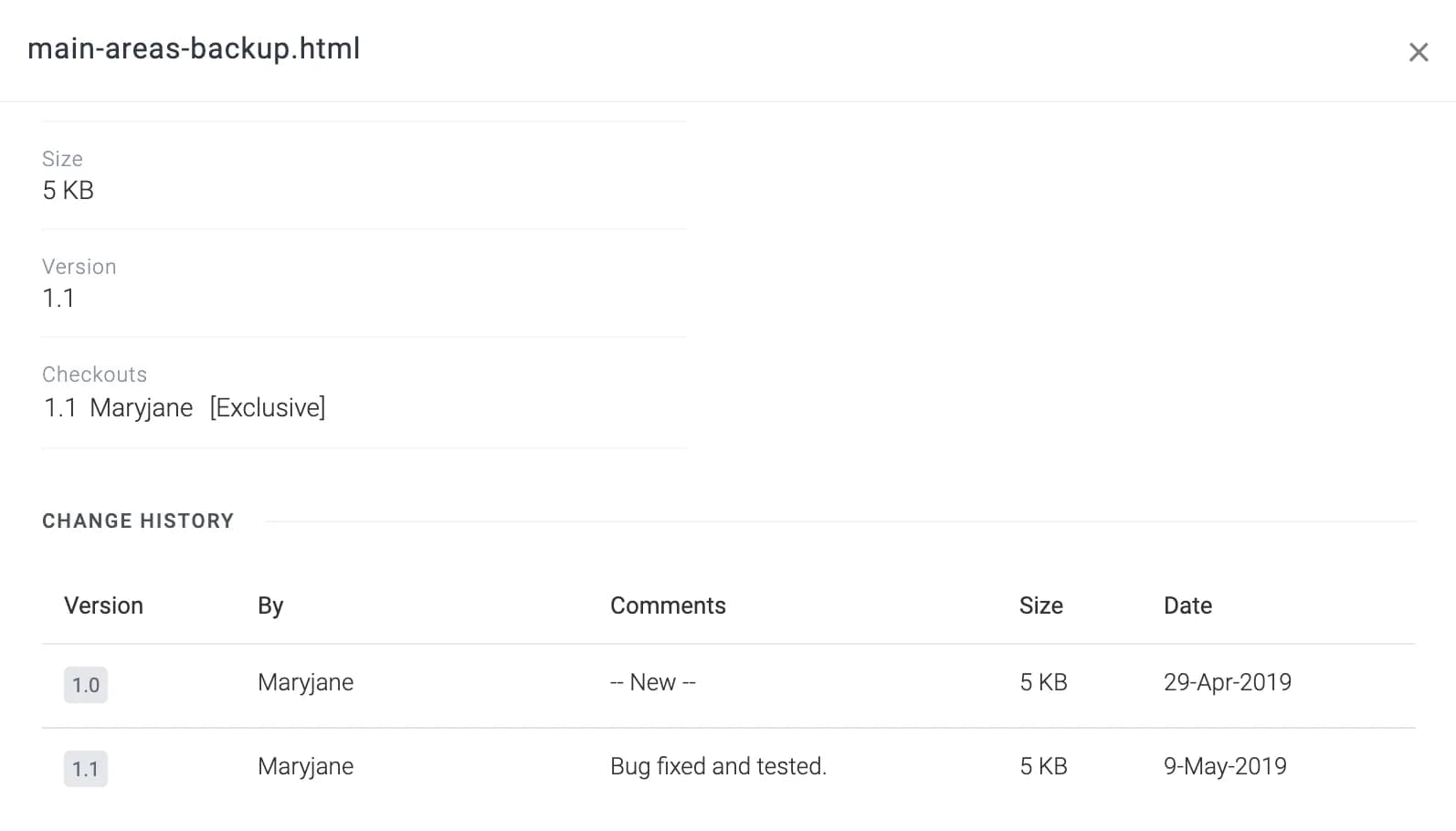Viewport: 1456px width, 831px height.
Task: Click the main-areas-backup.html title
Action: [x=194, y=48]
